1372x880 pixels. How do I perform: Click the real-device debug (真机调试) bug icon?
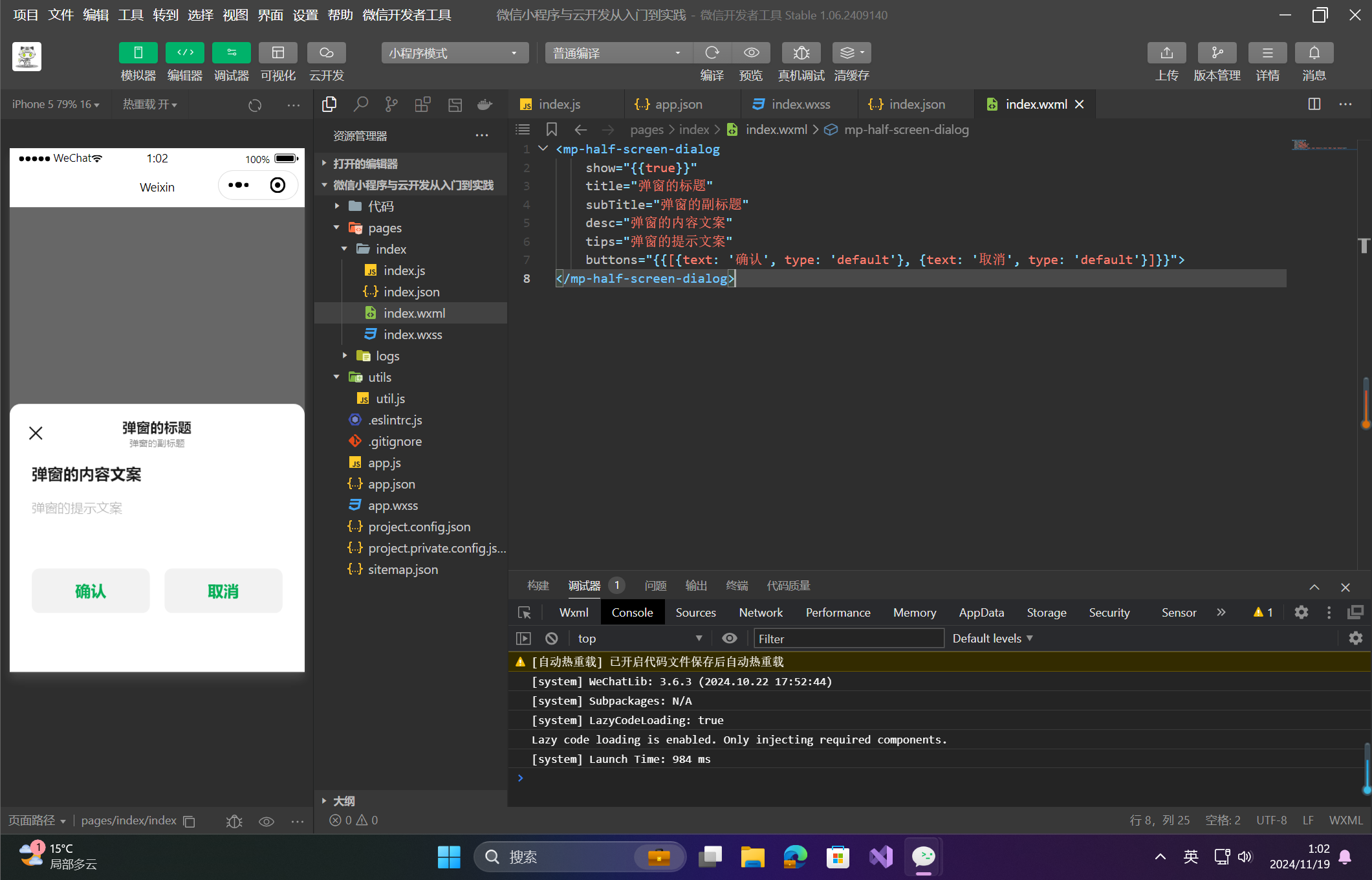point(801,53)
